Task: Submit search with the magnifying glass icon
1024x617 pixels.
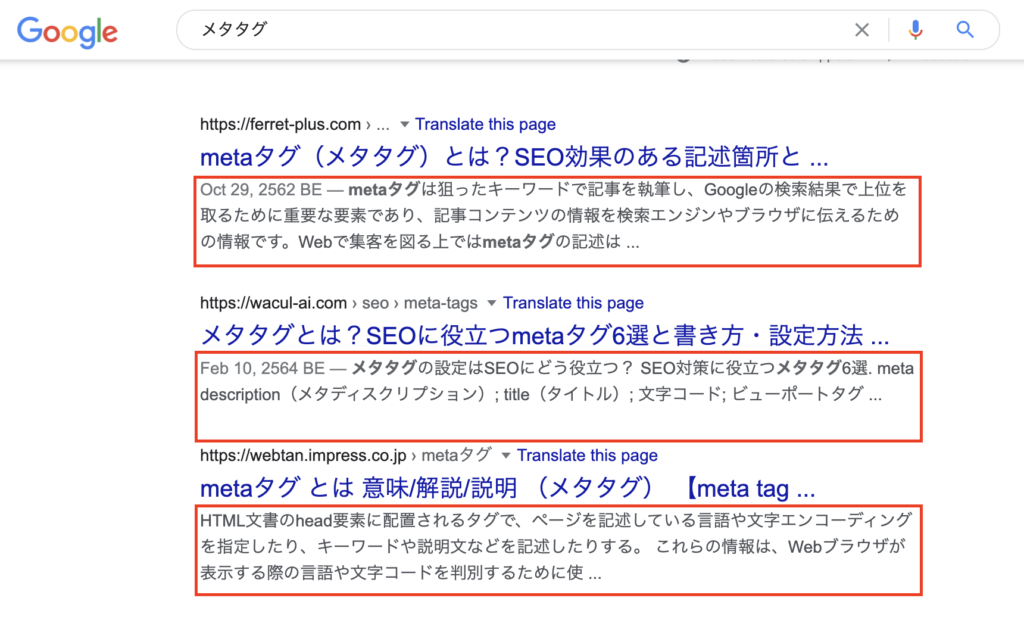Action: tap(965, 29)
